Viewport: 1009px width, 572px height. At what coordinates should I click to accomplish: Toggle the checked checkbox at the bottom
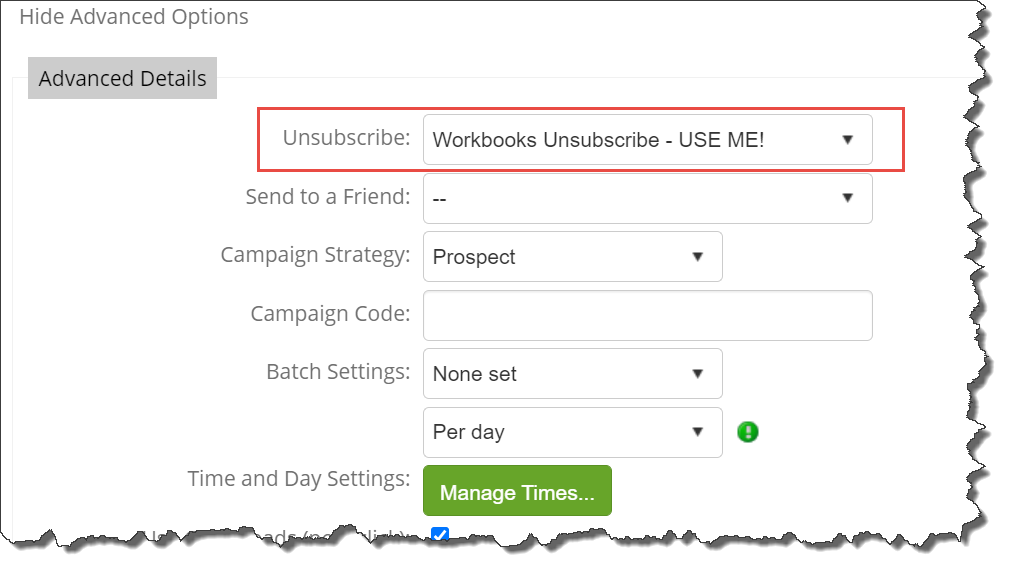tap(440, 534)
